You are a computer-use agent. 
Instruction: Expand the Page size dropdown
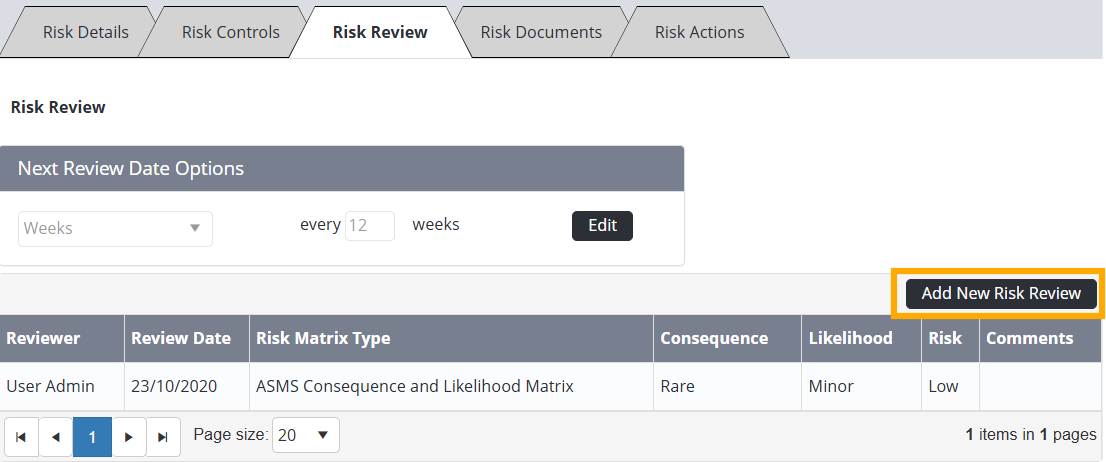(305, 435)
